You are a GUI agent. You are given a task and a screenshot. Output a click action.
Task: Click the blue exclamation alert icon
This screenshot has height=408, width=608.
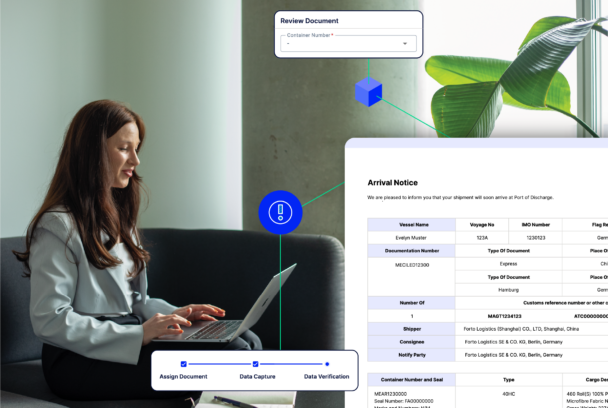280,212
